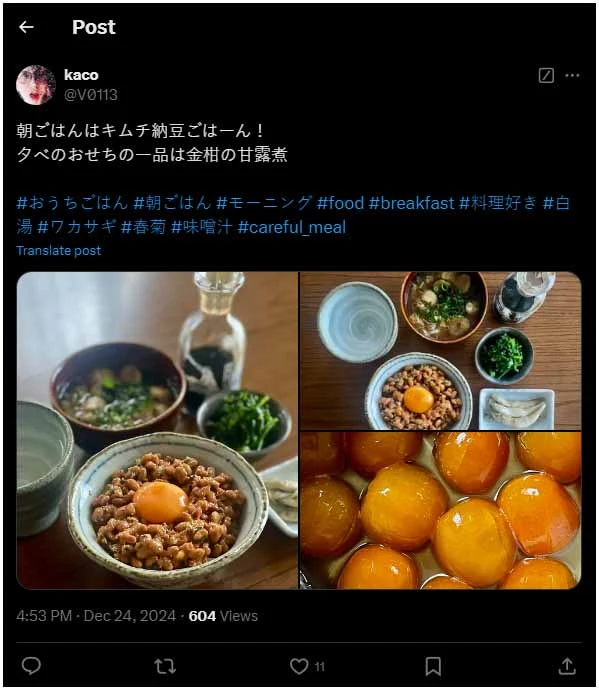Open the #breakfast hashtag
This screenshot has width=599, height=690.
[x=411, y=203]
